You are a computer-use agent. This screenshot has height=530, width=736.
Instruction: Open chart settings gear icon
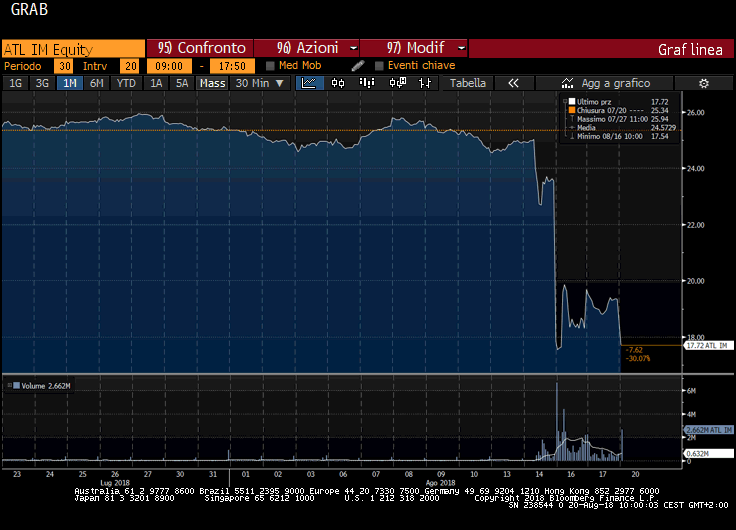point(704,84)
